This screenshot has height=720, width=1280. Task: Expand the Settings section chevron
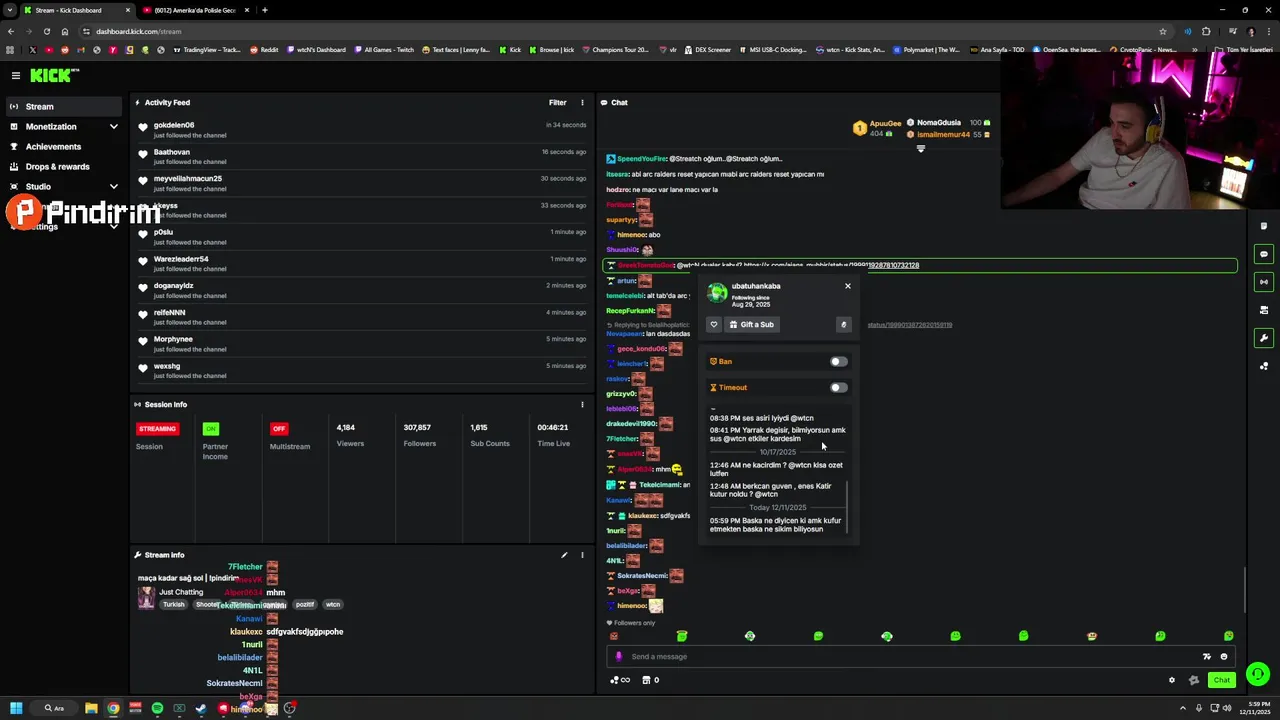tap(113, 226)
